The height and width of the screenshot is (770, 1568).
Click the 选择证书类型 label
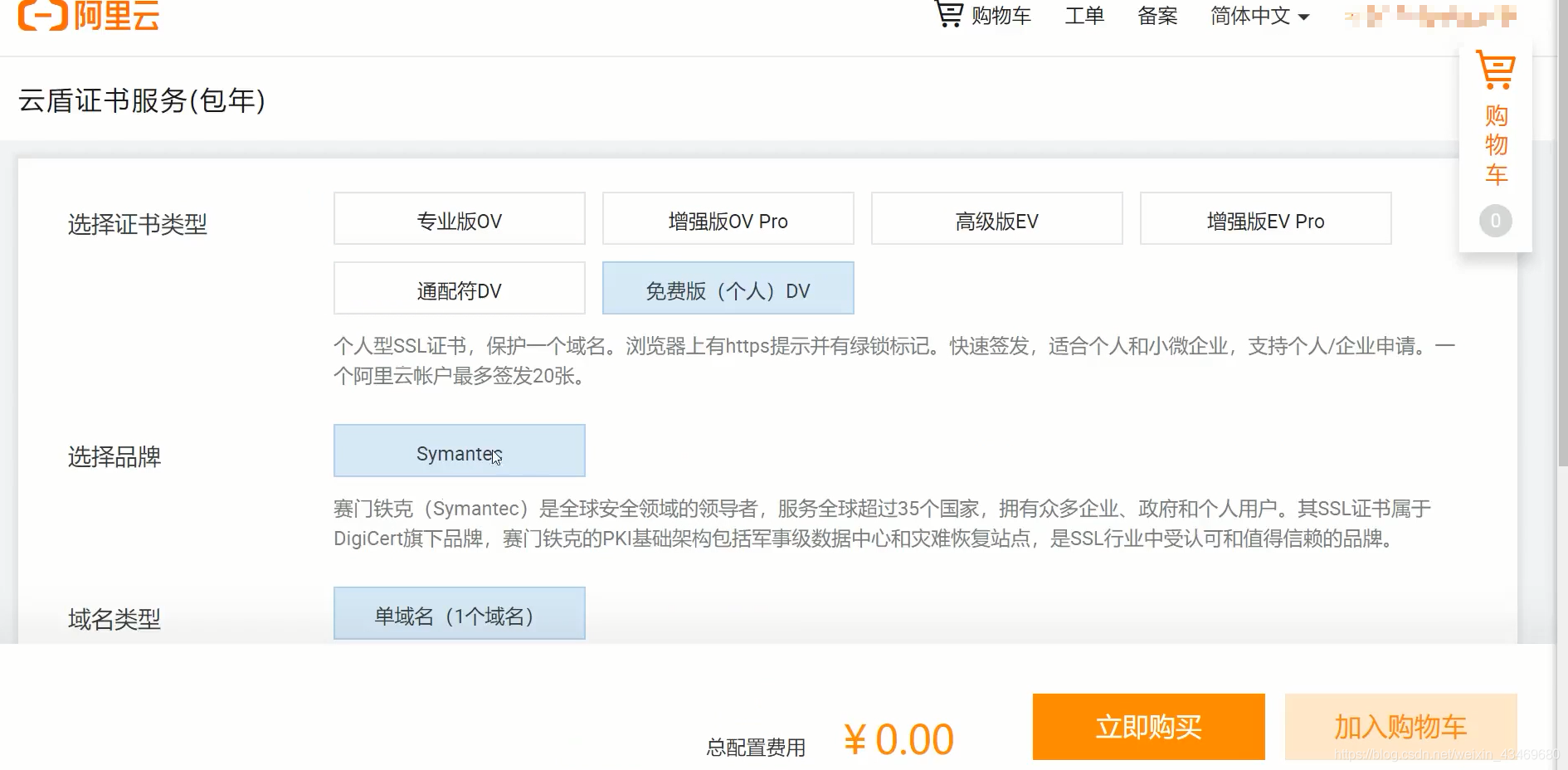point(138,224)
